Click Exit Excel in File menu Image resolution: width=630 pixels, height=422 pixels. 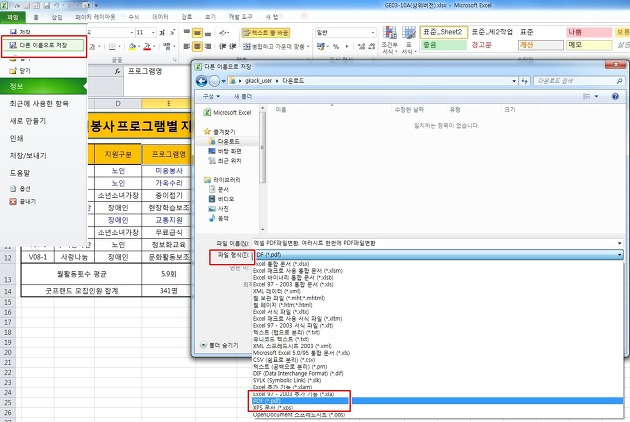point(22,201)
